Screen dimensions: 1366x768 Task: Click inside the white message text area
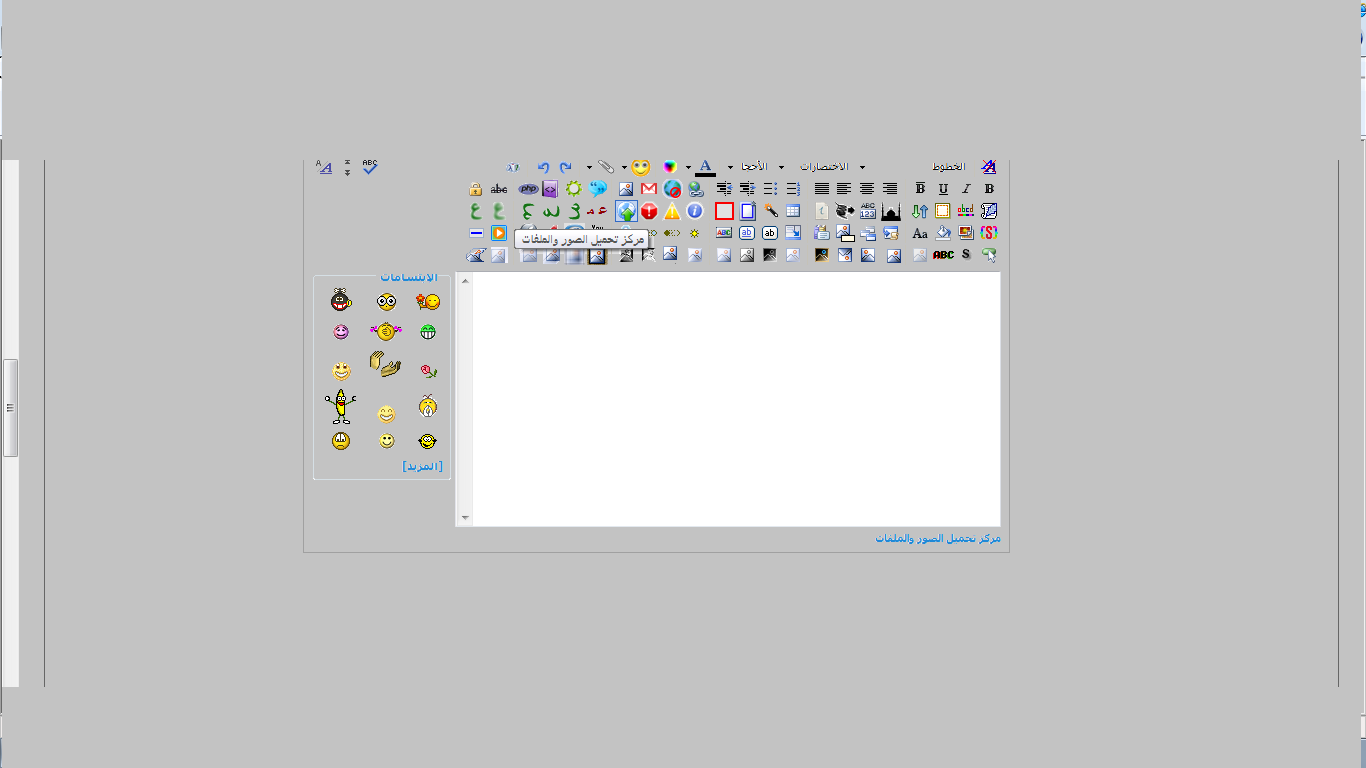pyautogui.click(x=735, y=400)
